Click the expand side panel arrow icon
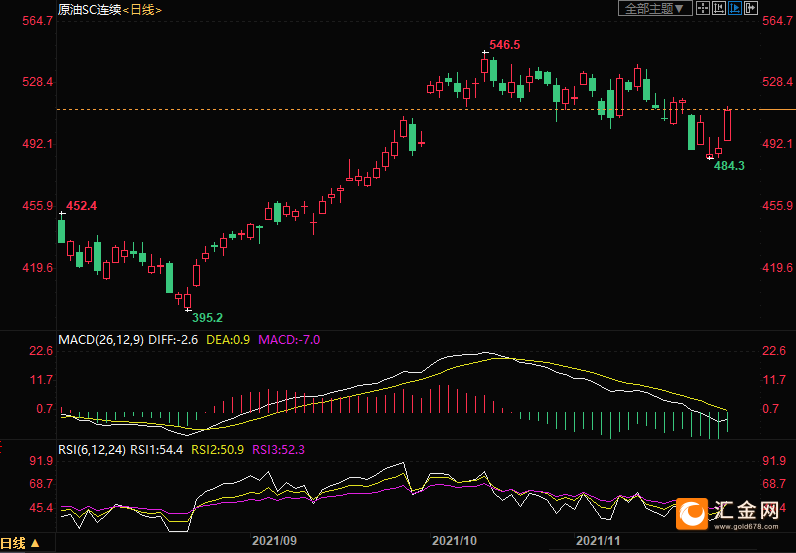 (x=751, y=8)
